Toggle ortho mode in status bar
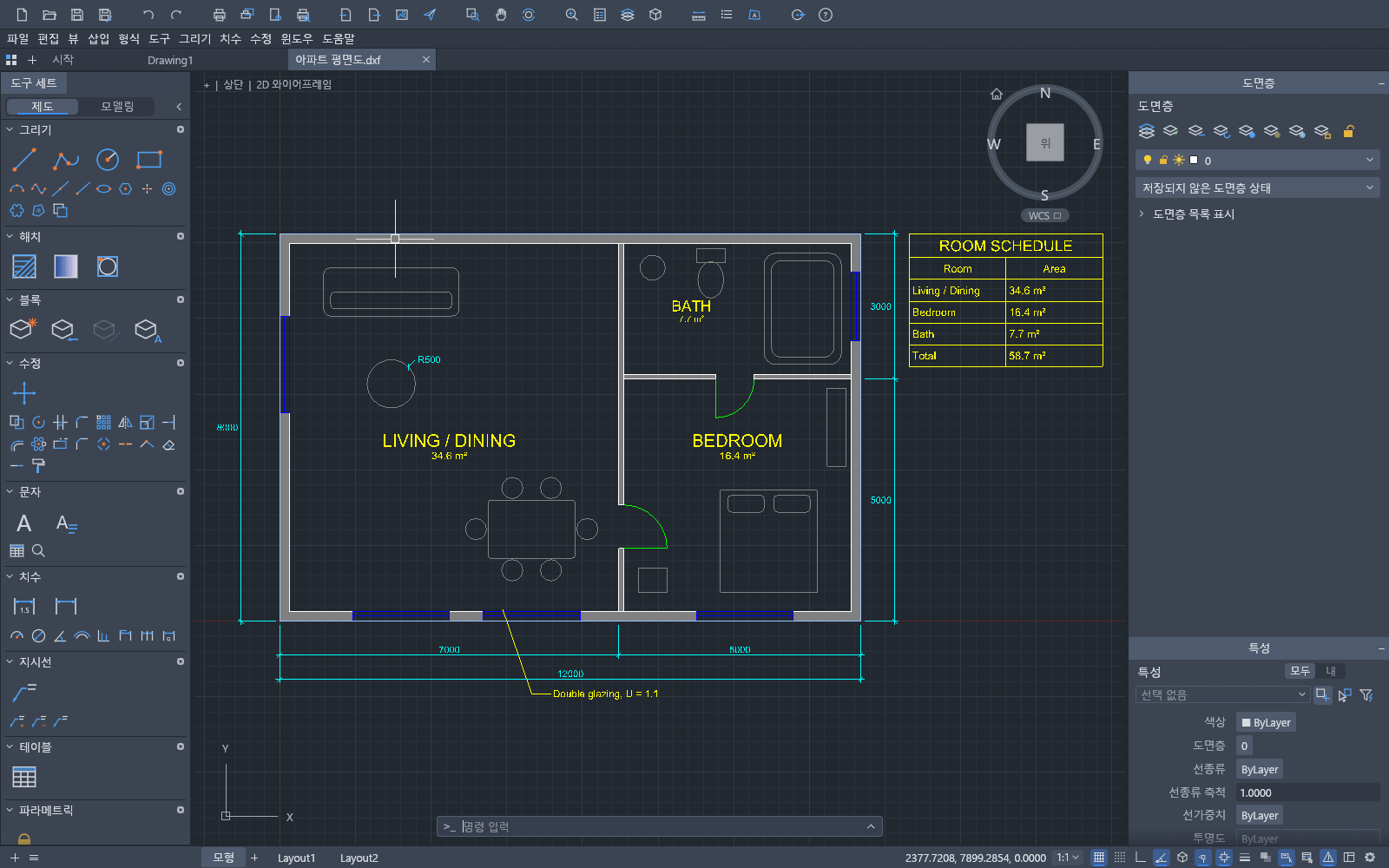This screenshot has width=1389, height=868. 1141,858
